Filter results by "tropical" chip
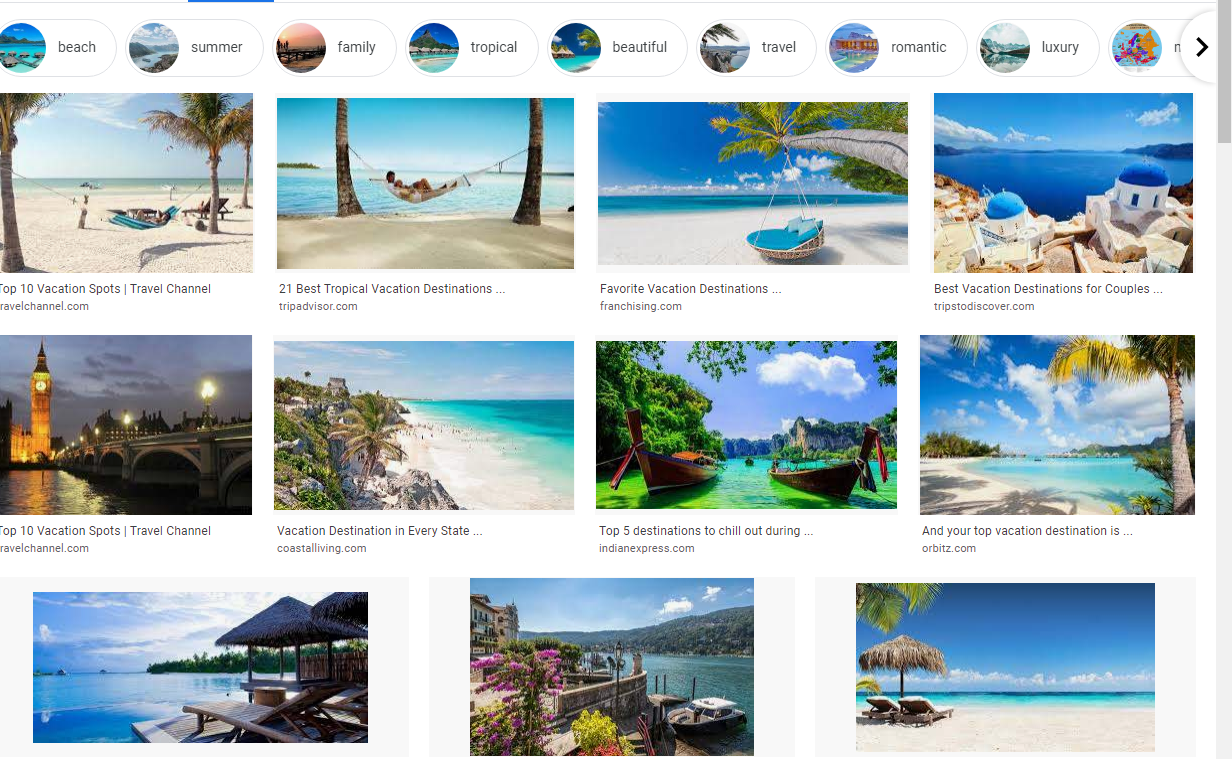The height and width of the screenshot is (759, 1232). pos(471,47)
